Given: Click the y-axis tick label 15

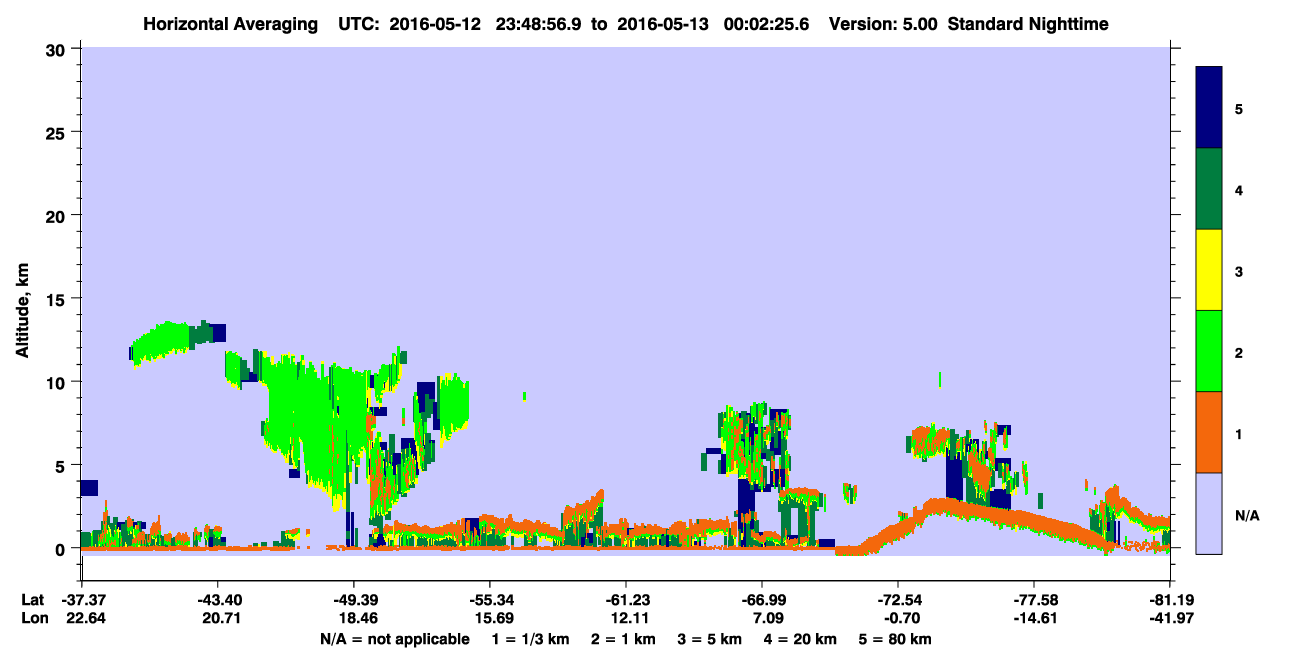Looking at the screenshot, I should click(58, 299).
